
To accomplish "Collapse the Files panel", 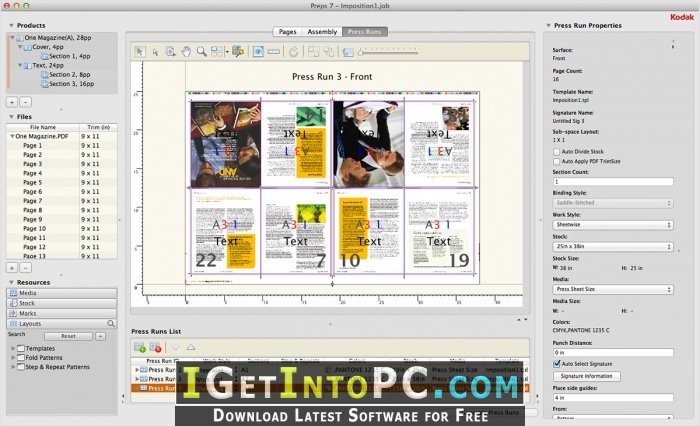I will click(12, 117).
